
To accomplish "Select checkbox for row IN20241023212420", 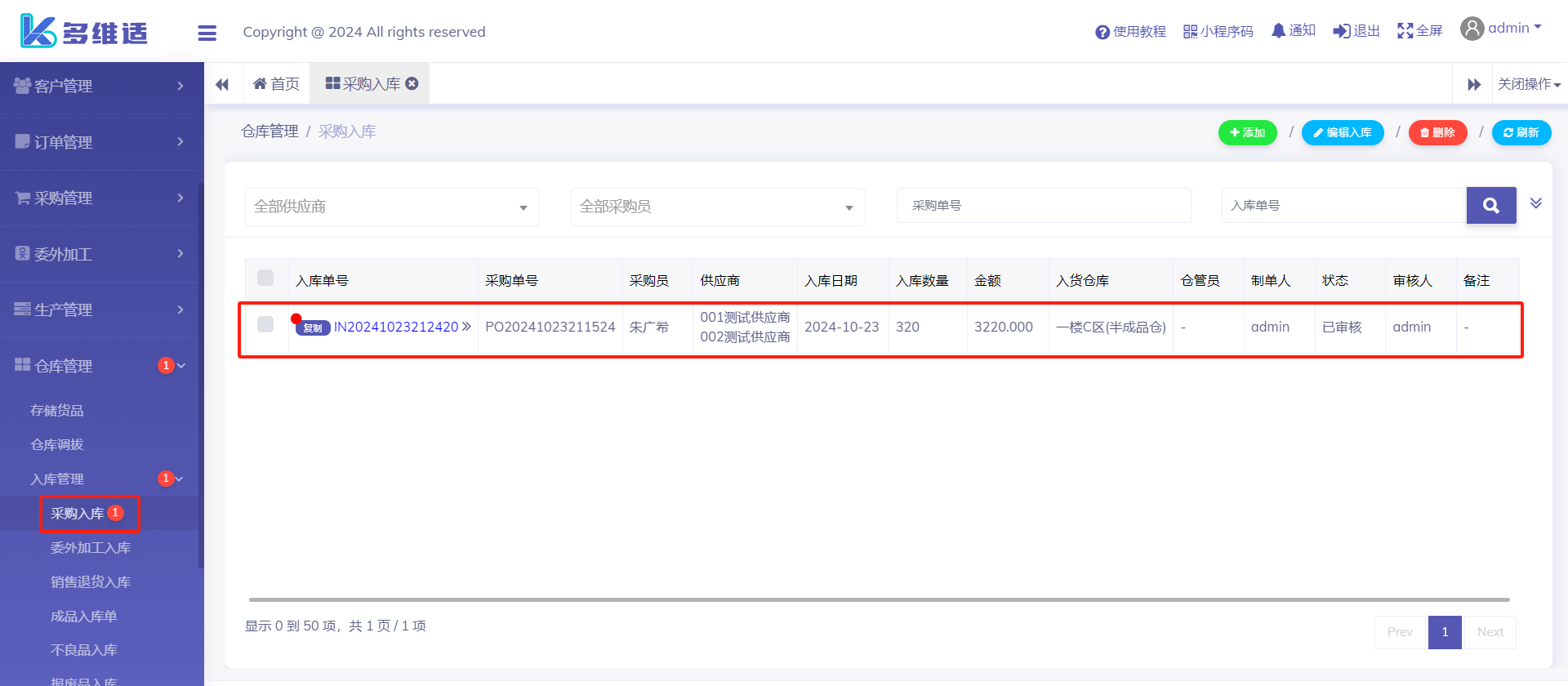I will click(265, 324).
